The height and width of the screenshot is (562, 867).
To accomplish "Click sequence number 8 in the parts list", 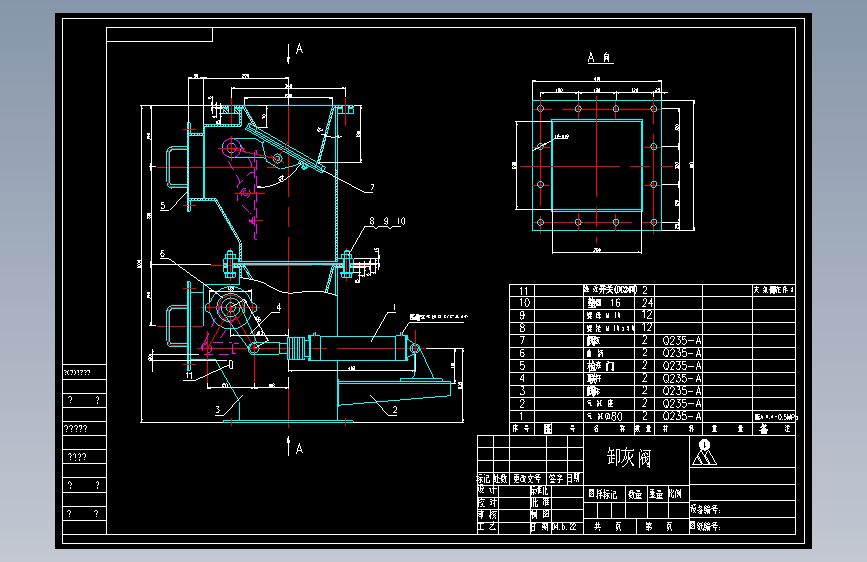I will (x=522, y=328).
